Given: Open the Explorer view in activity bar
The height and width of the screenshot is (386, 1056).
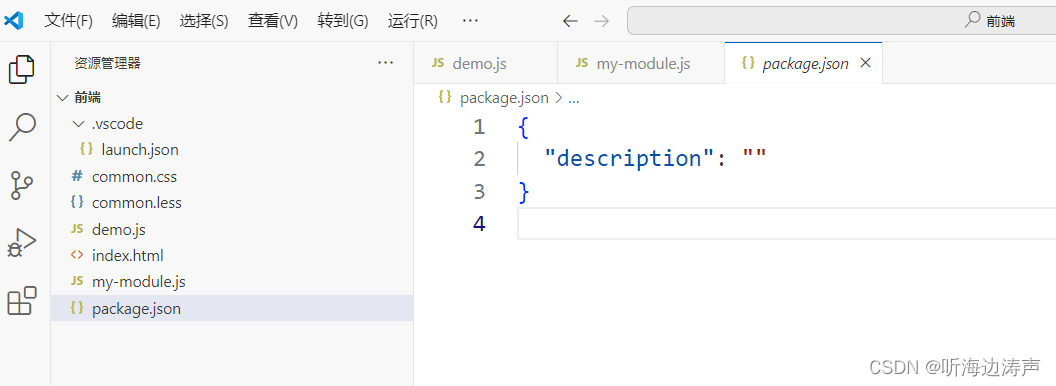Looking at the screenshot, I should (22, 69).
